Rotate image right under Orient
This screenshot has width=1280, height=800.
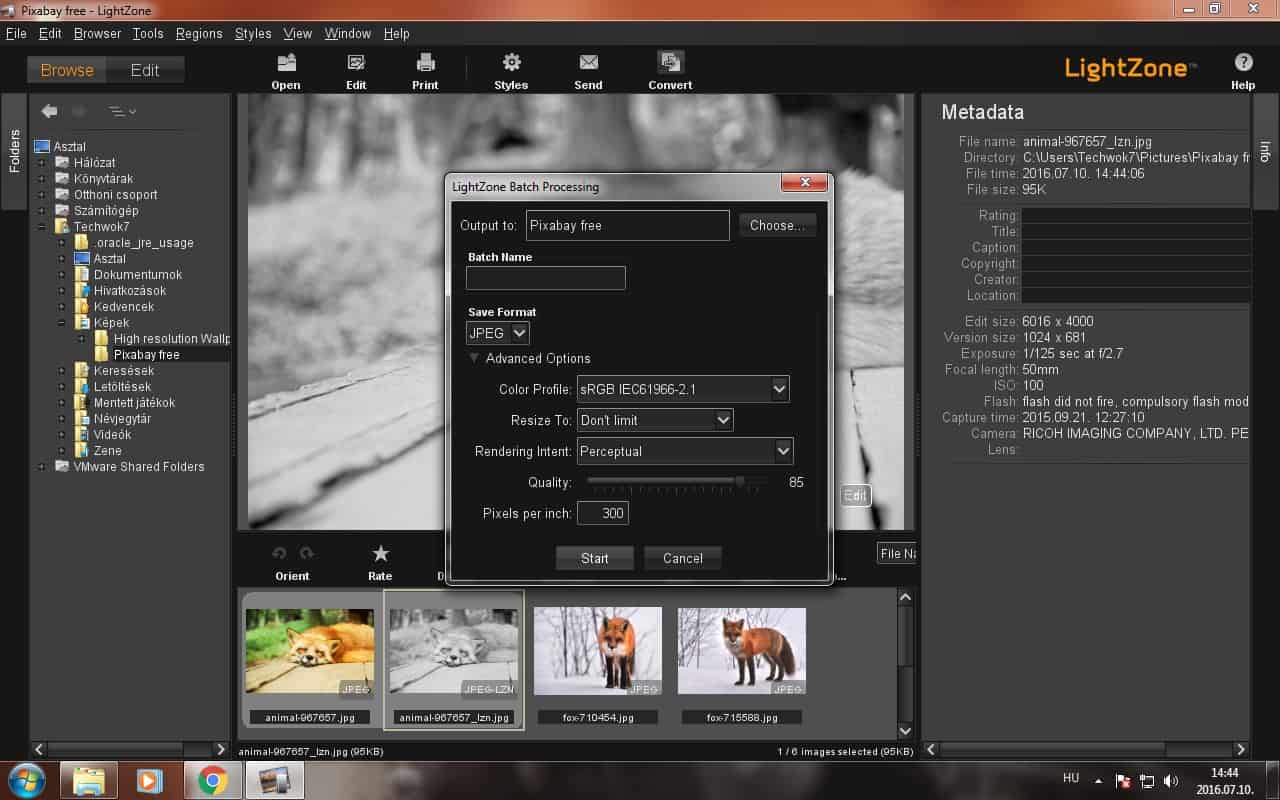[x=306, y=553]
